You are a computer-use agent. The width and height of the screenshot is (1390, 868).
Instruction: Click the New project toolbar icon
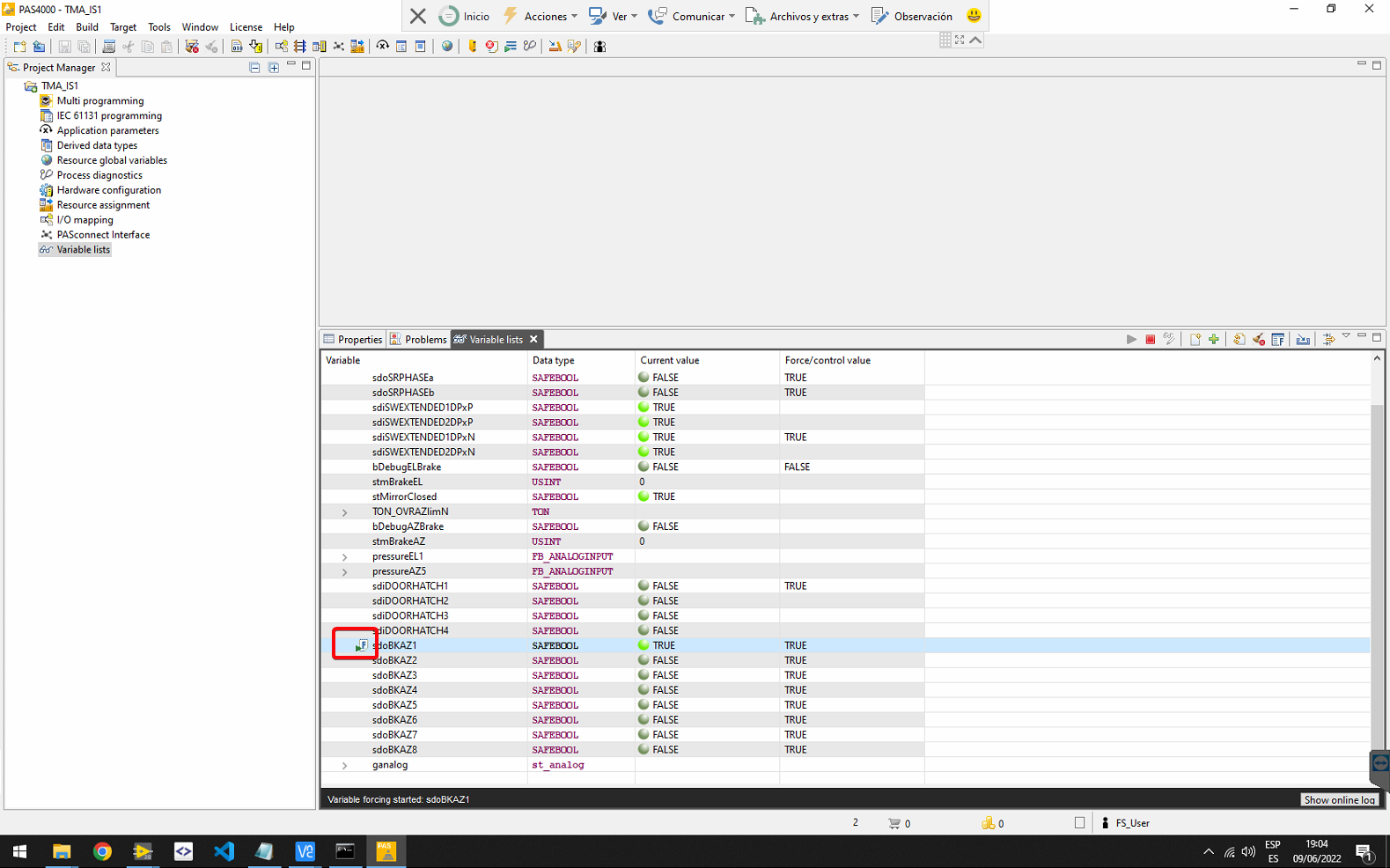19,47
